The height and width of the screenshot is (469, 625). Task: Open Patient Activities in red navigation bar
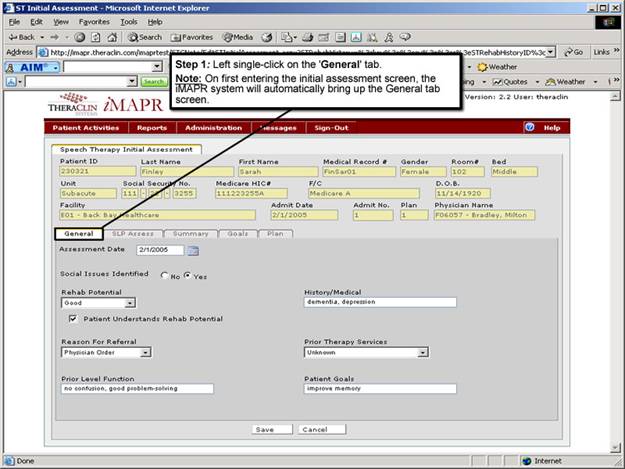pos(86,128)
